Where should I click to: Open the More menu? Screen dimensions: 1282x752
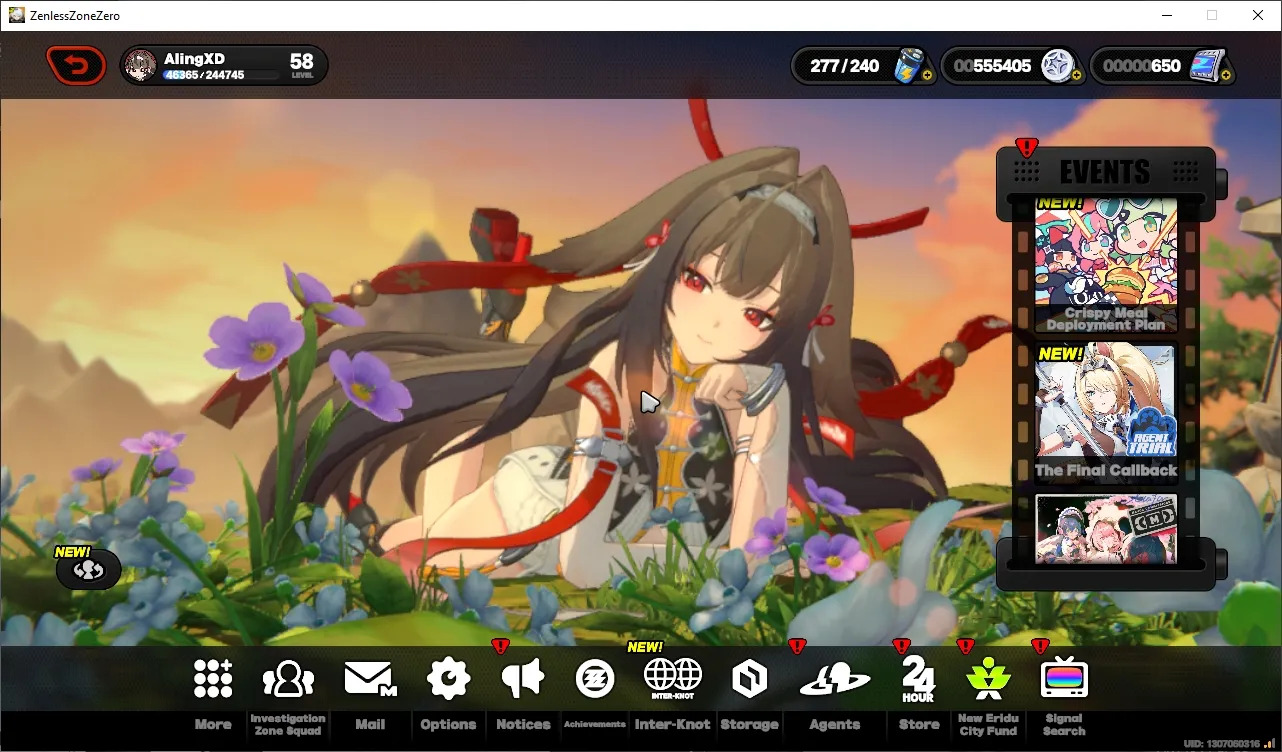(213, 692)
